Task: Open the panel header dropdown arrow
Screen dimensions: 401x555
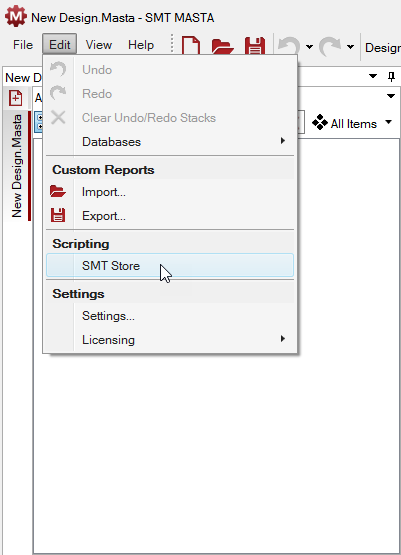Action: pos(373,76)
